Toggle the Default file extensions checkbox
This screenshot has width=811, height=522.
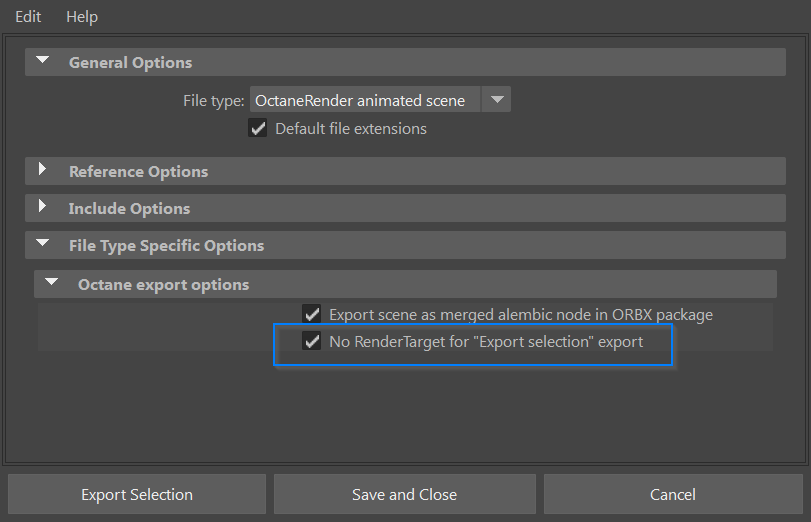click(x=258, y=128)
